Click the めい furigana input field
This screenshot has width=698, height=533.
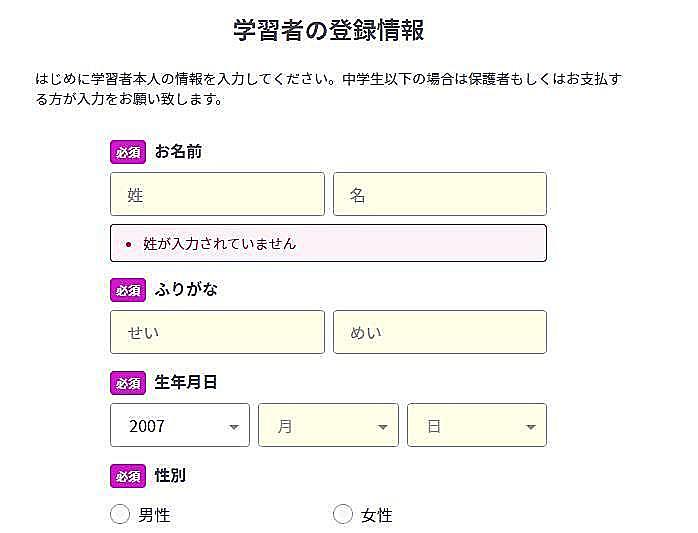pos(440,332)
